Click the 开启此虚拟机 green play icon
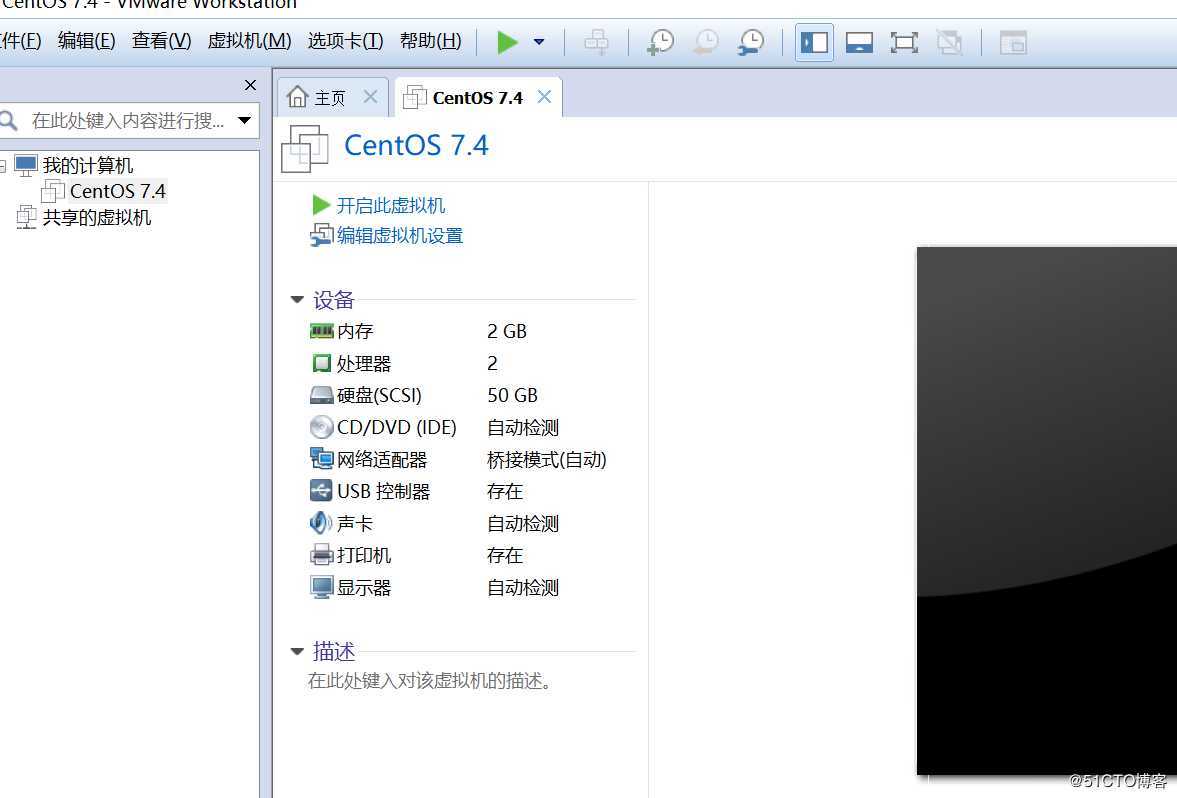 tap(321, 205)
